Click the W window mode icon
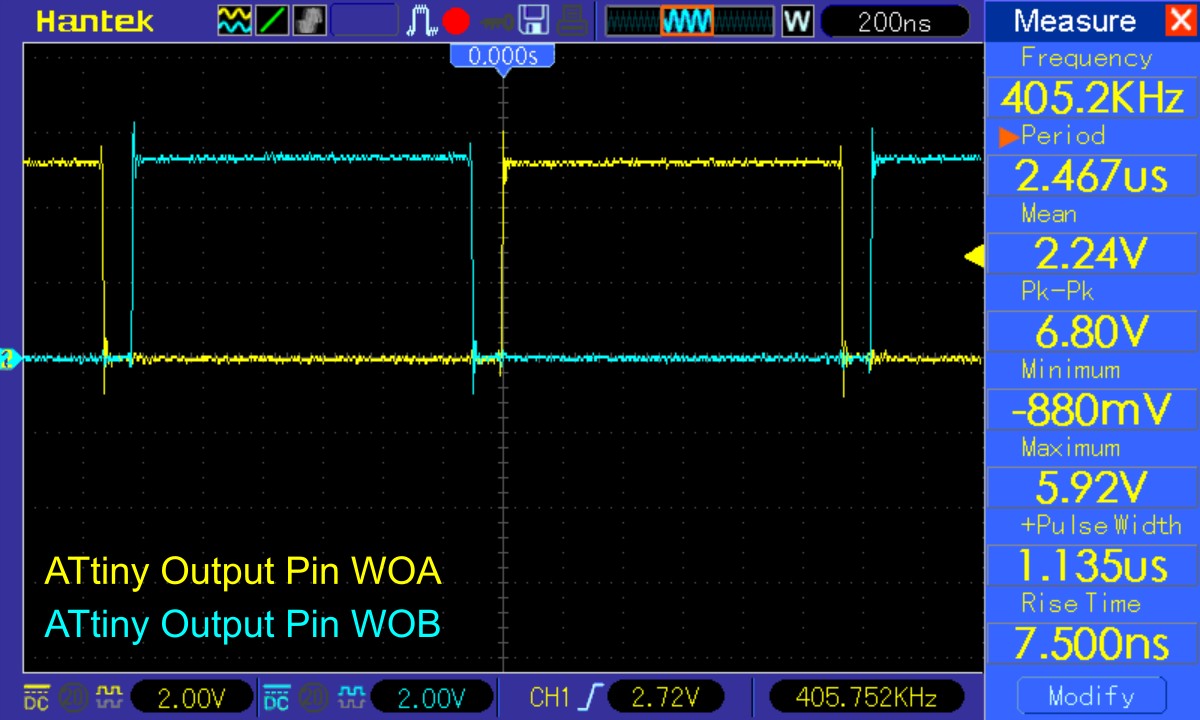Screen dimensions: 1200x720 (x=796, y=20)
